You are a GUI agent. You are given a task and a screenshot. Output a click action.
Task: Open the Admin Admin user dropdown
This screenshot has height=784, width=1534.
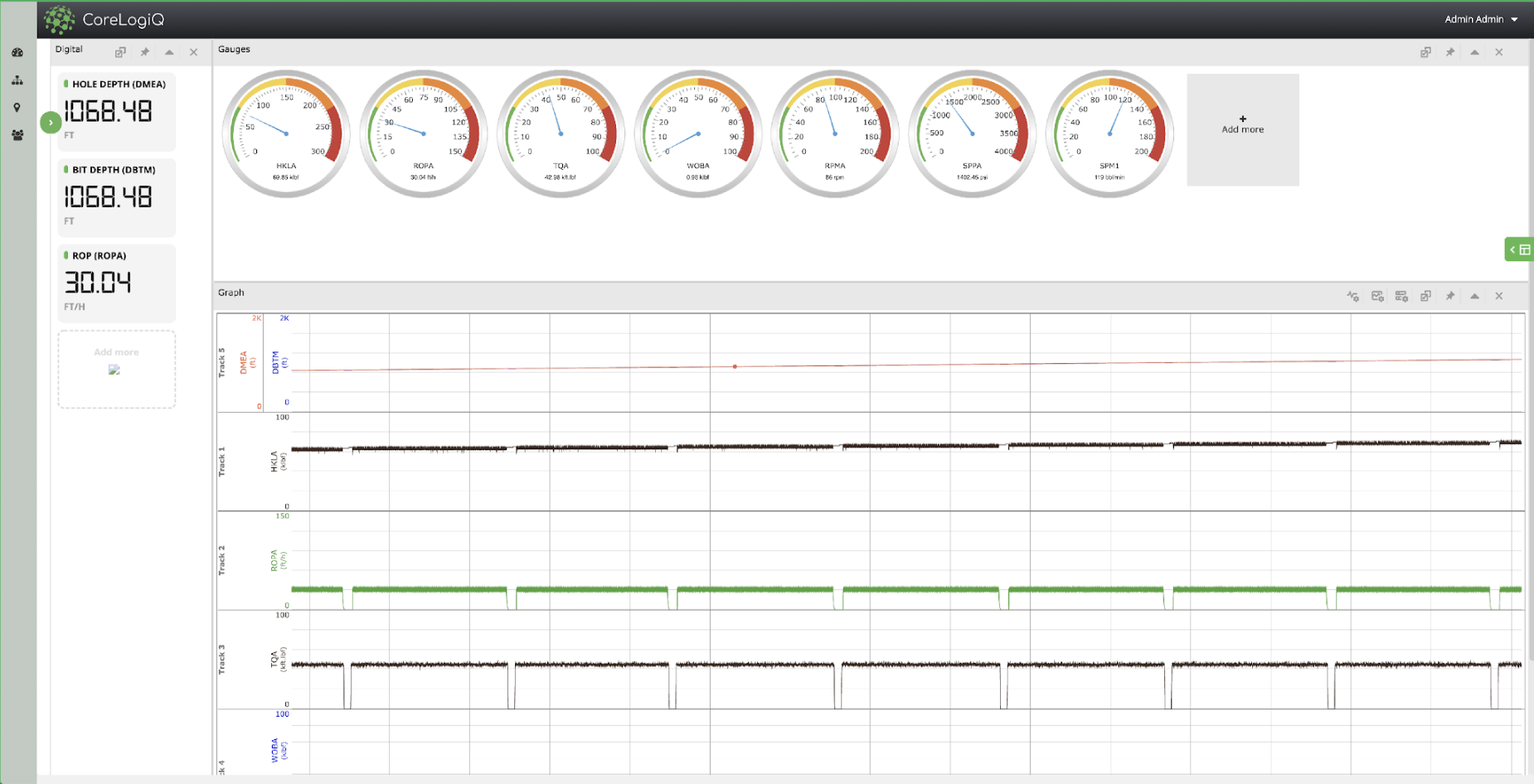pos(1481,19)
